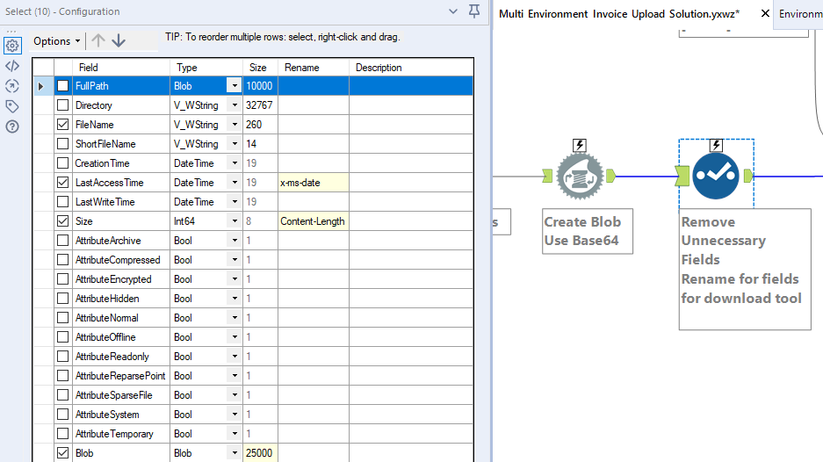Open the navigation circular arrow icon
The width and height of the screenshot is (823, 462).
pos(12,86)
